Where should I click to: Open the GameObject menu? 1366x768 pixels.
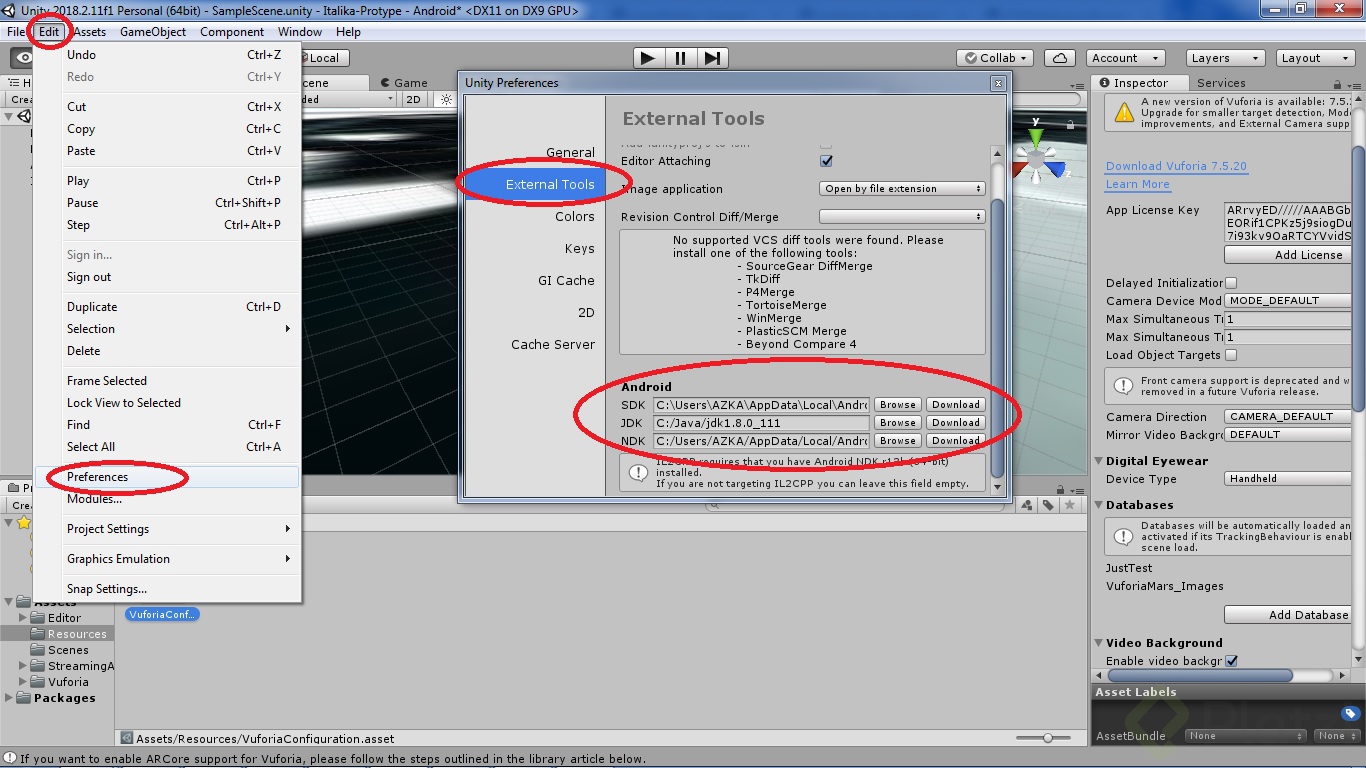153,32
